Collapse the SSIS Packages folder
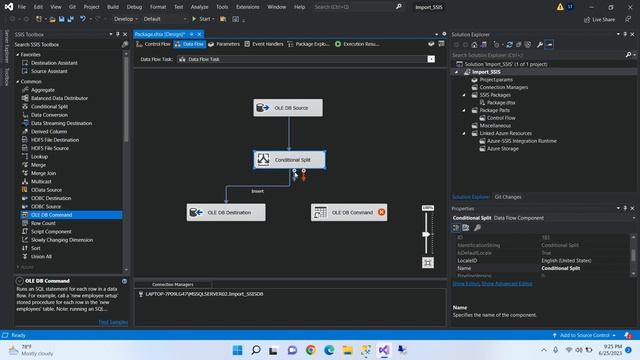This screenshot has height=360, width=640. 464,95
